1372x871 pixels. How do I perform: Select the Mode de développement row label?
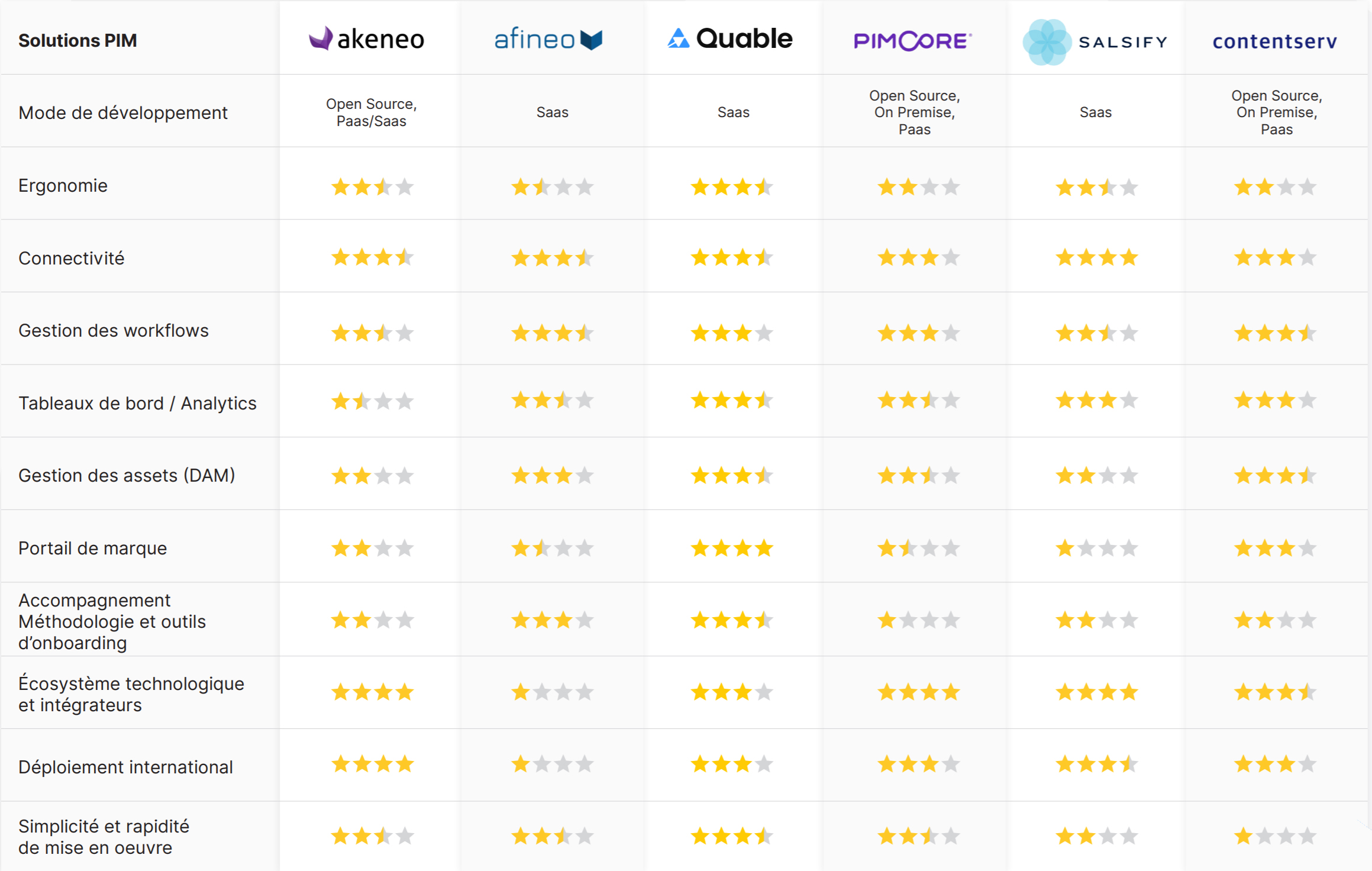[123, 112]
